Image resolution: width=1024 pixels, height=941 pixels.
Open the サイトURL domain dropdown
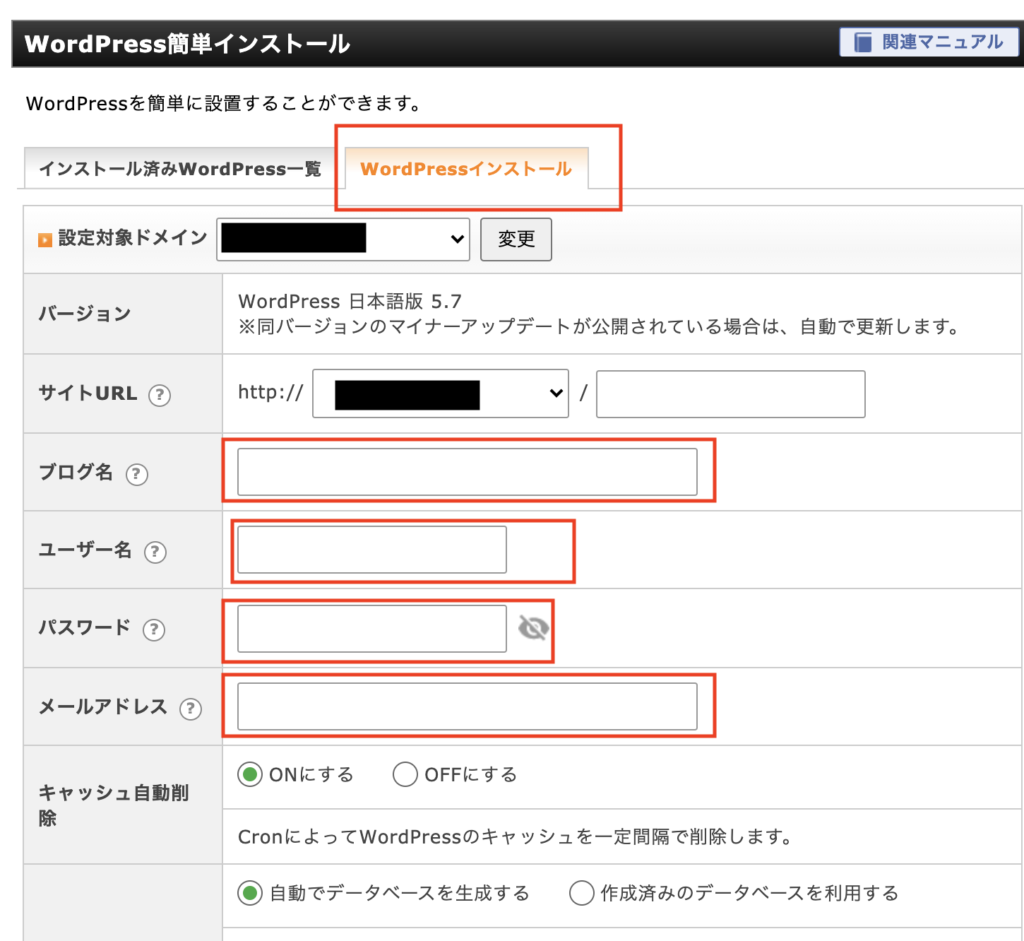pyautogui.click(x=440, y=393)
